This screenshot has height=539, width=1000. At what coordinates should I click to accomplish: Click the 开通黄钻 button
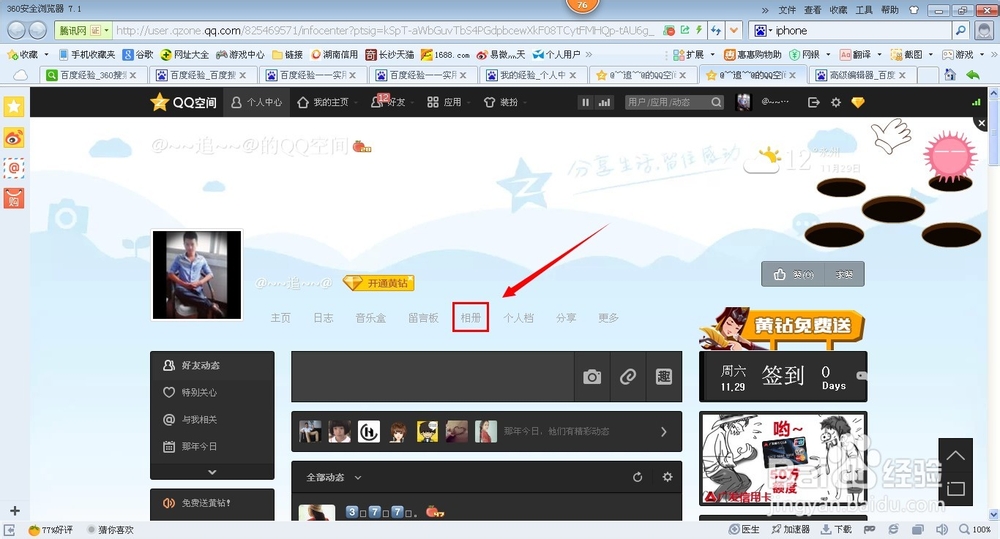pyautogui.click(x=379, y=283)
